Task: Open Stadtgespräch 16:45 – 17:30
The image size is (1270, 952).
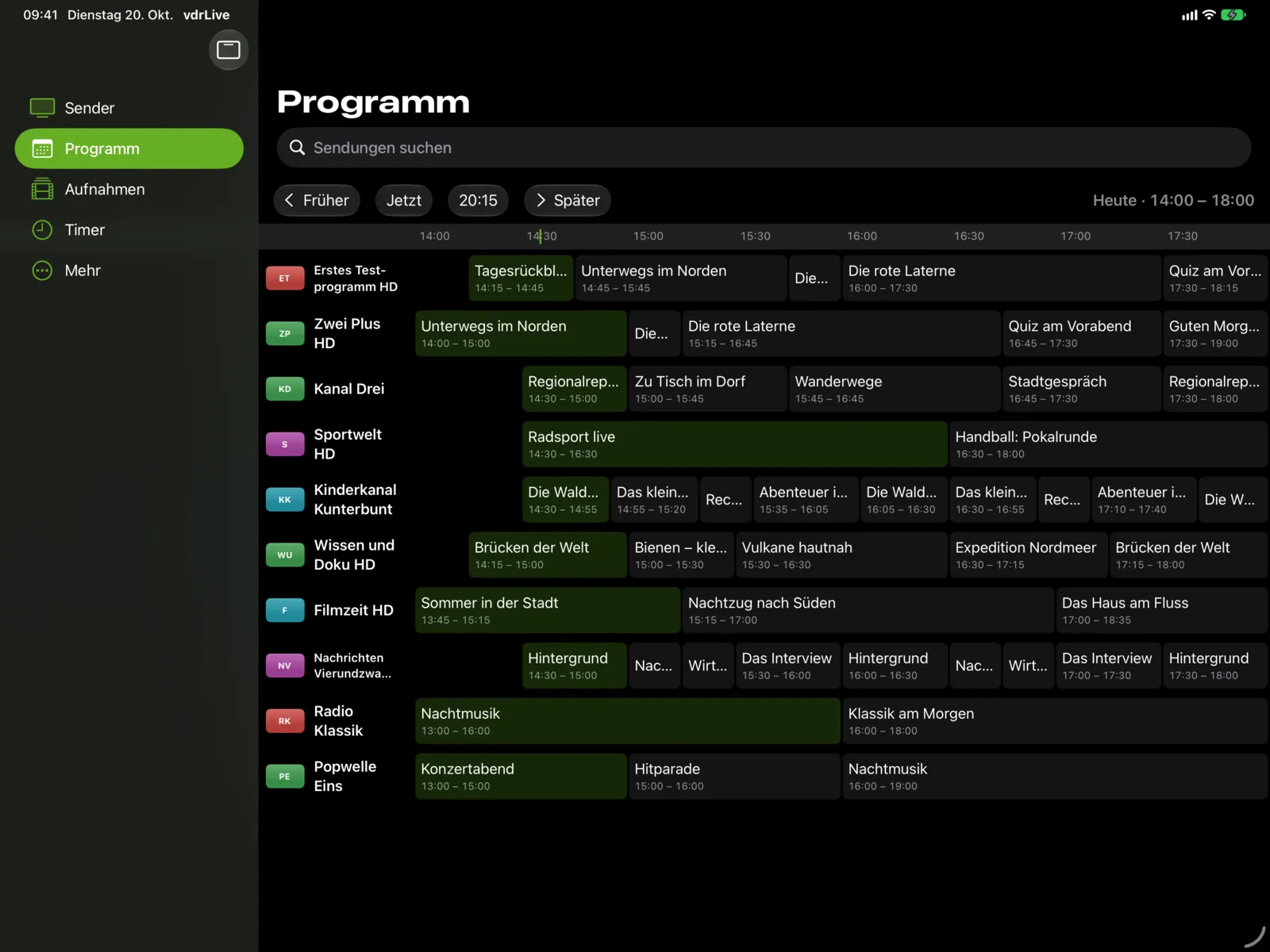Action: click(x=1081, y=389)
